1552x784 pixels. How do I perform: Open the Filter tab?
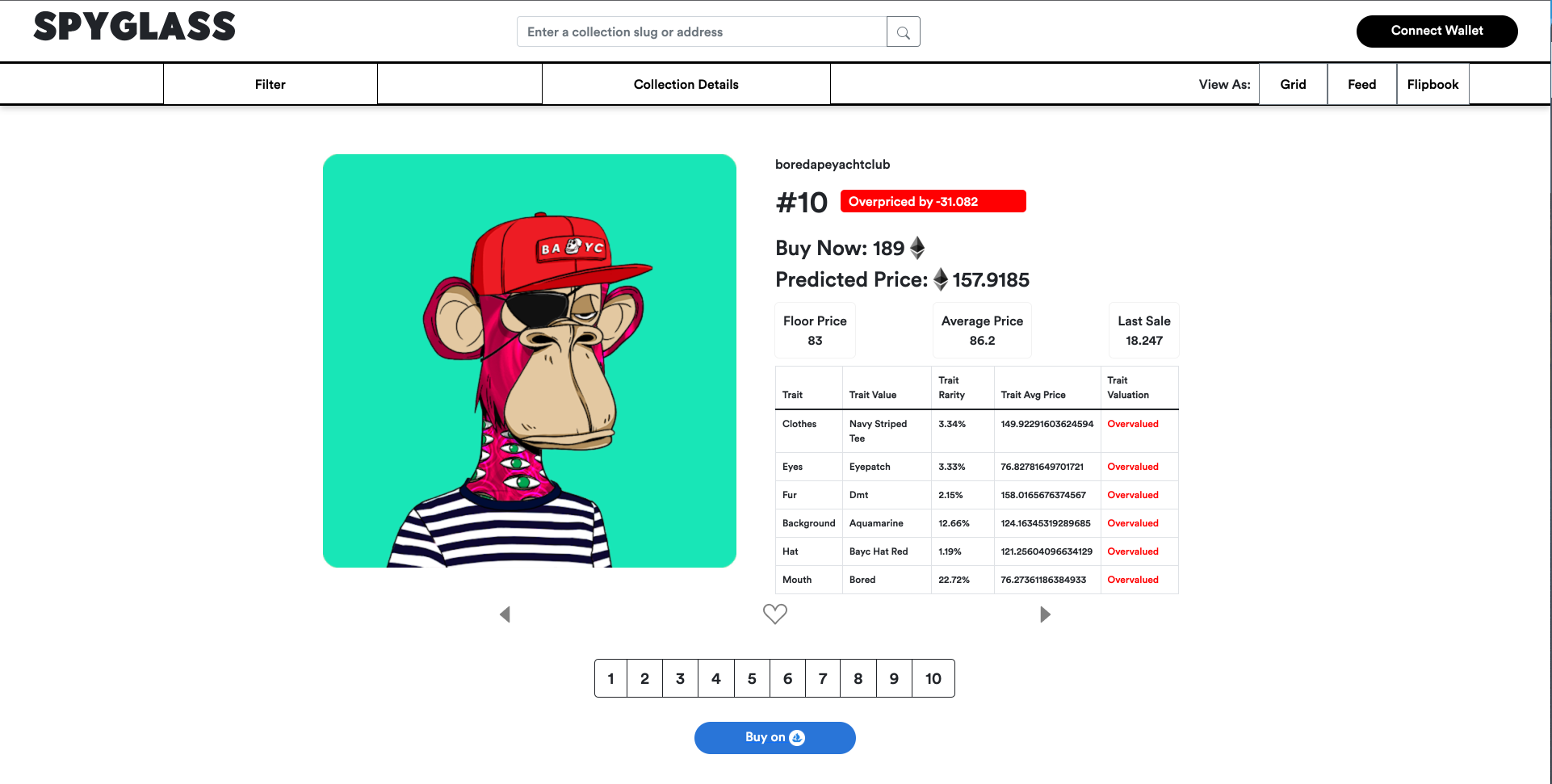coord(271,84)
